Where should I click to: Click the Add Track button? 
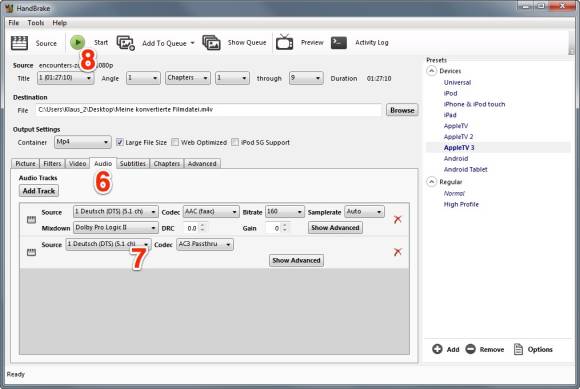tap(39, 191)
